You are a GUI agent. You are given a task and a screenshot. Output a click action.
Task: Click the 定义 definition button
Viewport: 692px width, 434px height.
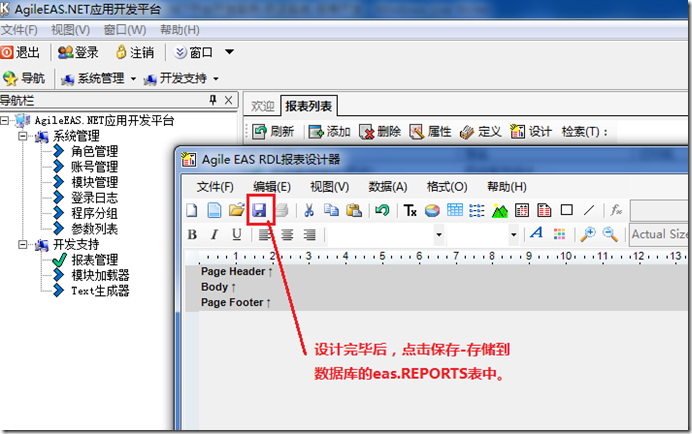[481, 132]
